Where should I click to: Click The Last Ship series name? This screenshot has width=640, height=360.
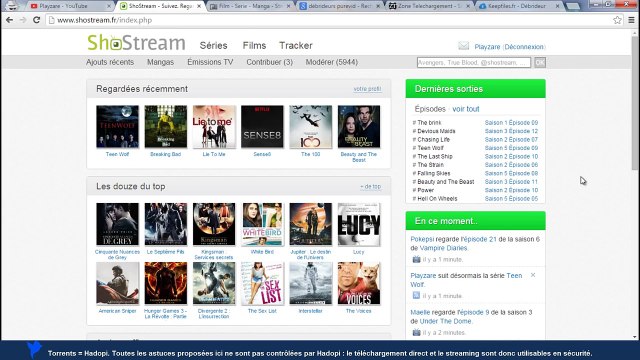(435, 156)
